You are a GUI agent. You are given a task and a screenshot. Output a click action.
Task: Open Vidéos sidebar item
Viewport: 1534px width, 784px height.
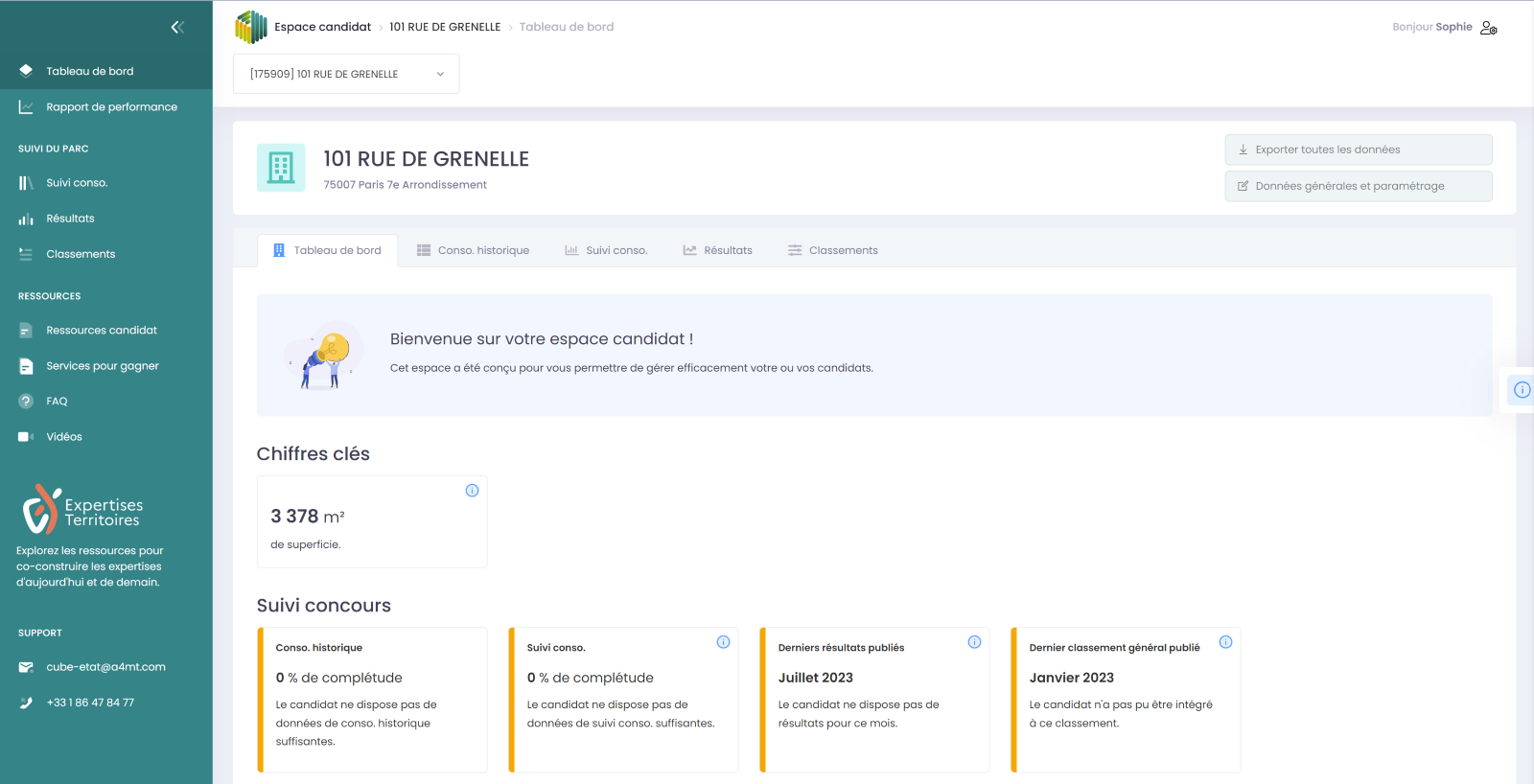point(106,437)
